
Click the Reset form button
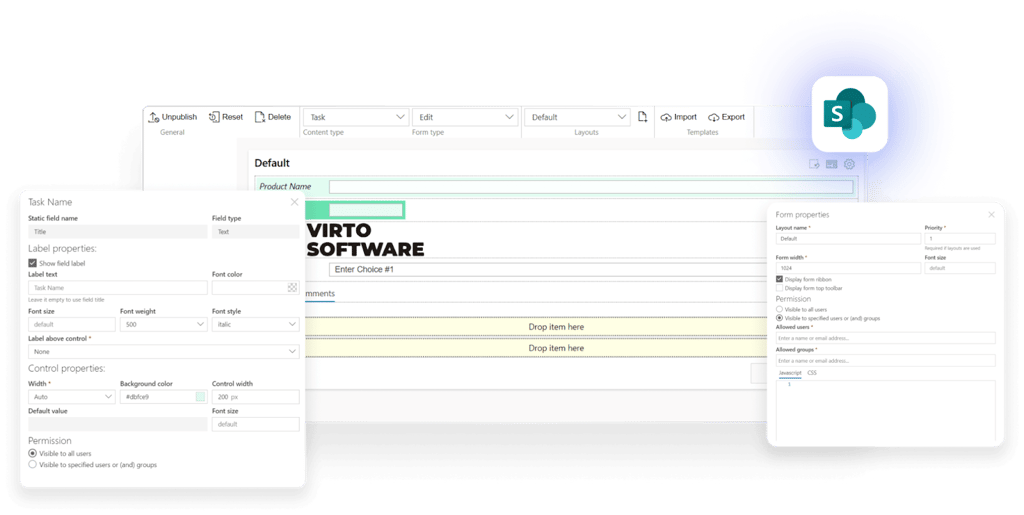[225, 117]
